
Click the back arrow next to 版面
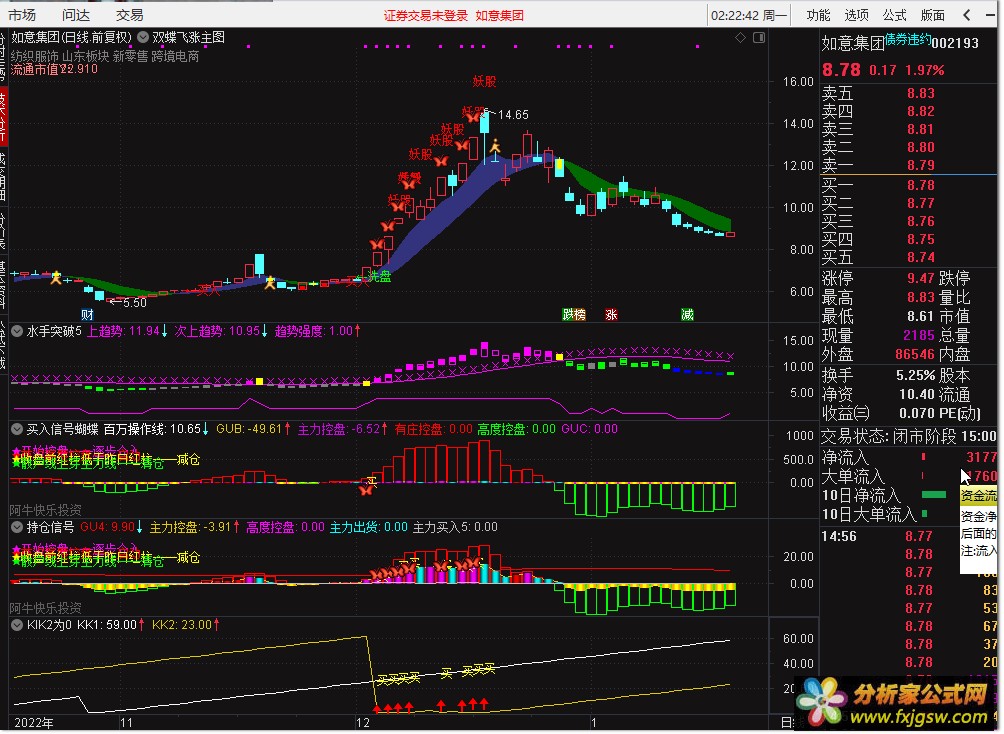click(966, 15)
